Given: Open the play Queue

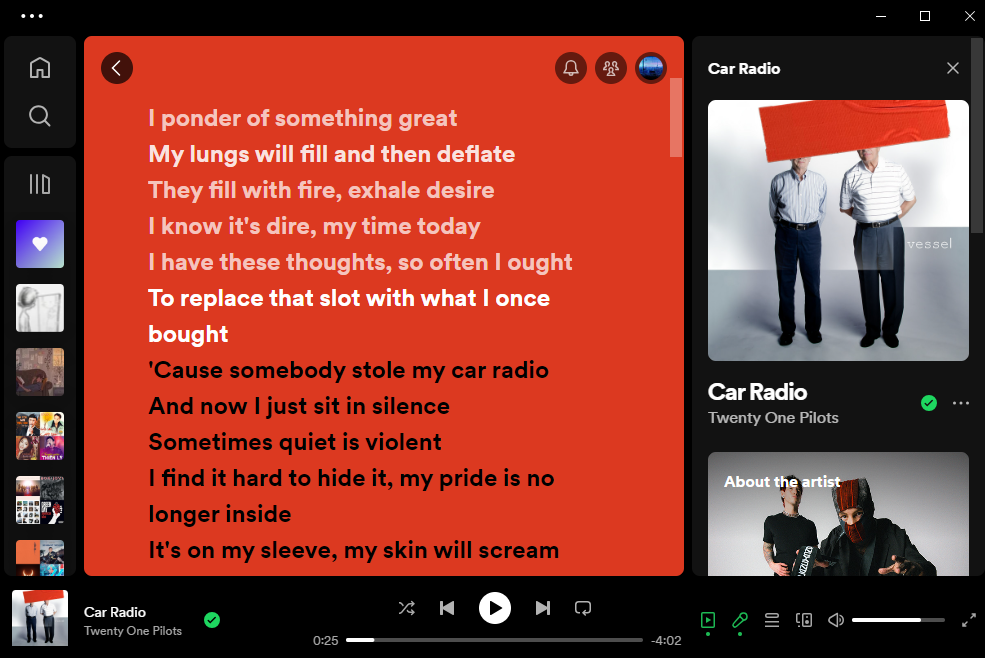Looking at the screenshot, I should click(x=772, y=620).
